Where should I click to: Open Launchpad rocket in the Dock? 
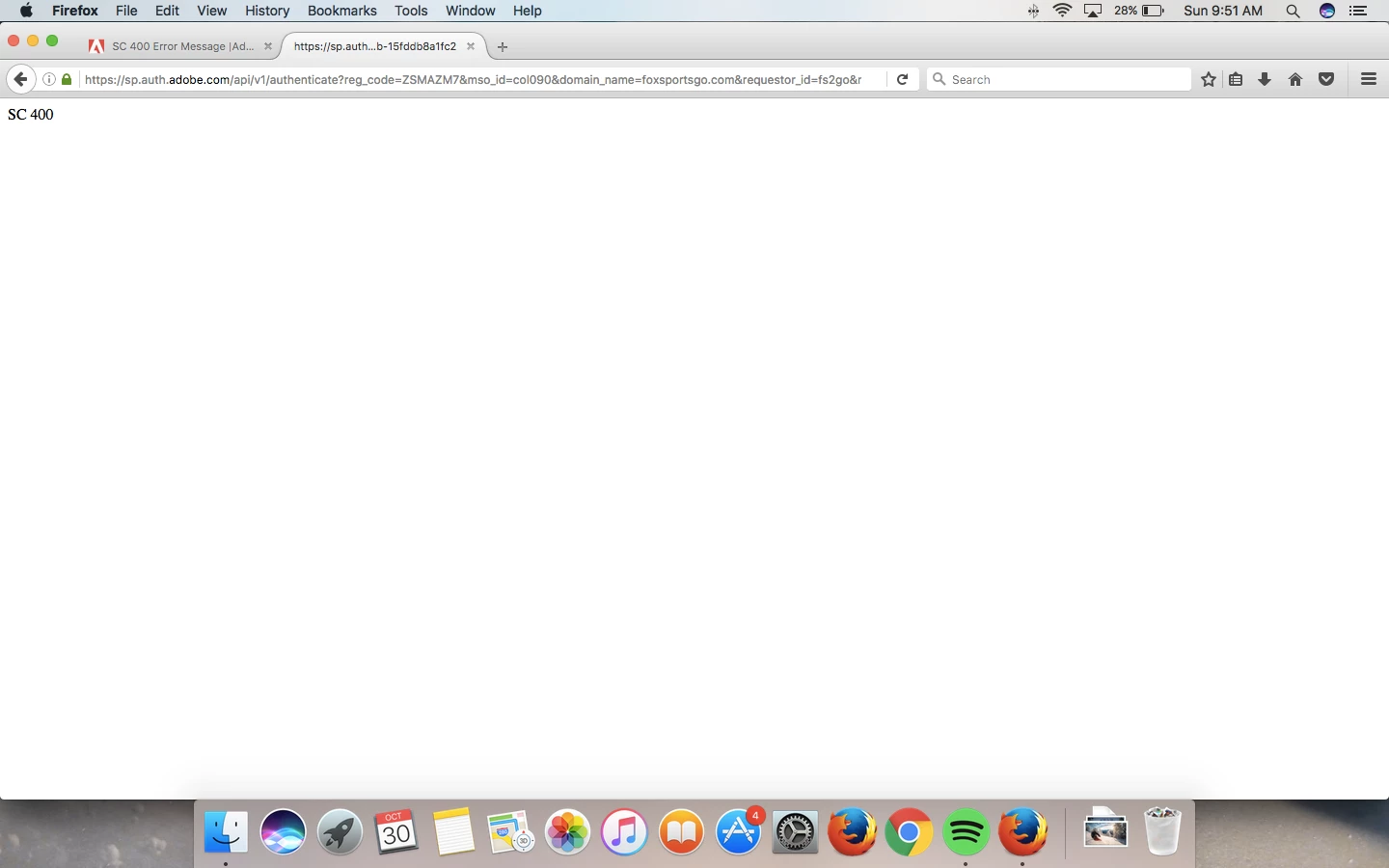coord(340,831)
